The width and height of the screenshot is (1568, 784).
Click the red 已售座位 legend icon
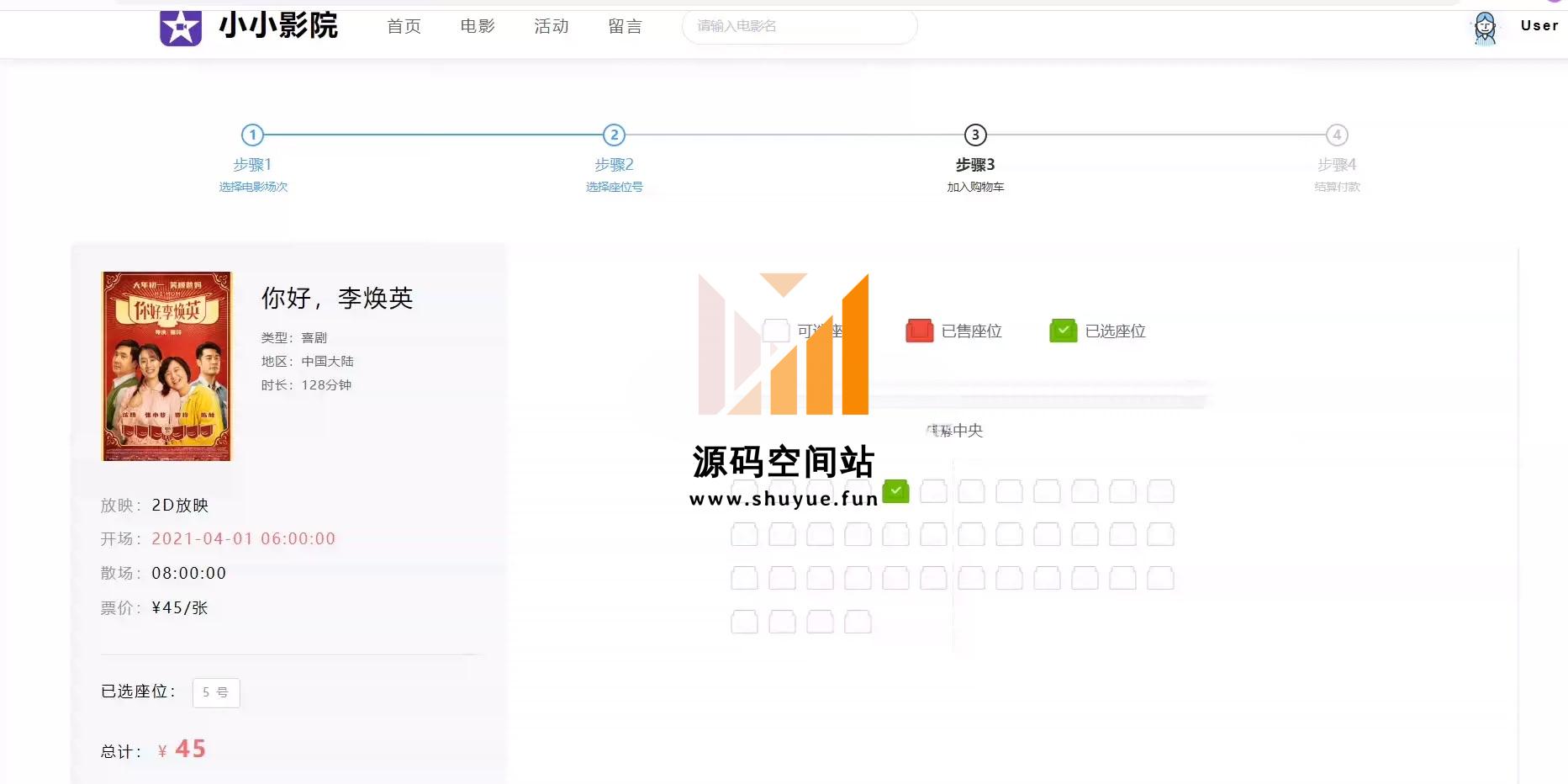(x=920, y=331)
